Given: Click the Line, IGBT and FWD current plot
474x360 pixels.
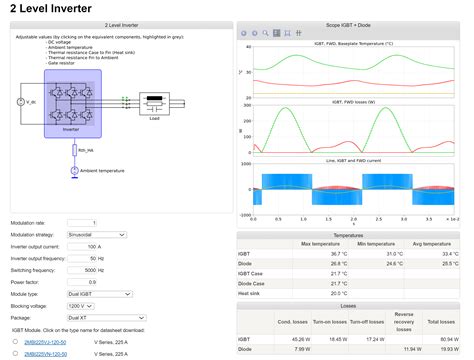Looking at the screenshot, I should pyautogui.click(x=354, y=189).
